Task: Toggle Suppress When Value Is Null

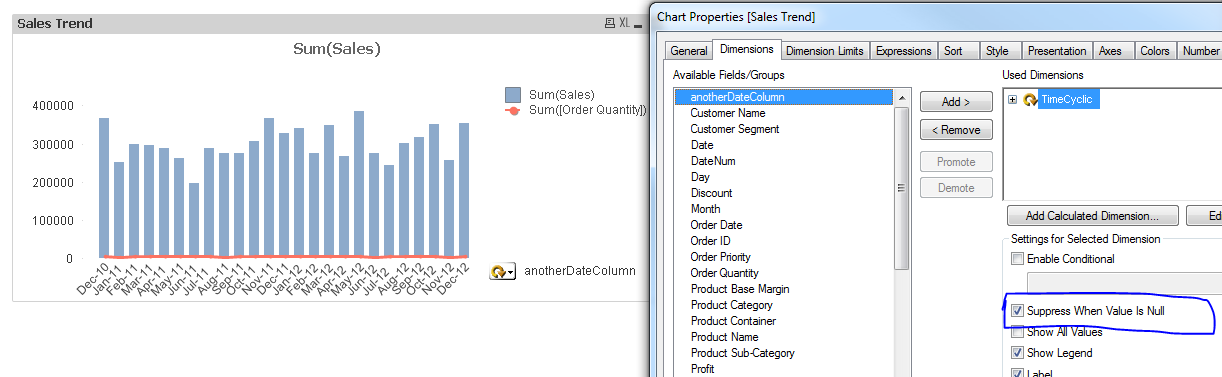Action: click(x=1017, y=312)
